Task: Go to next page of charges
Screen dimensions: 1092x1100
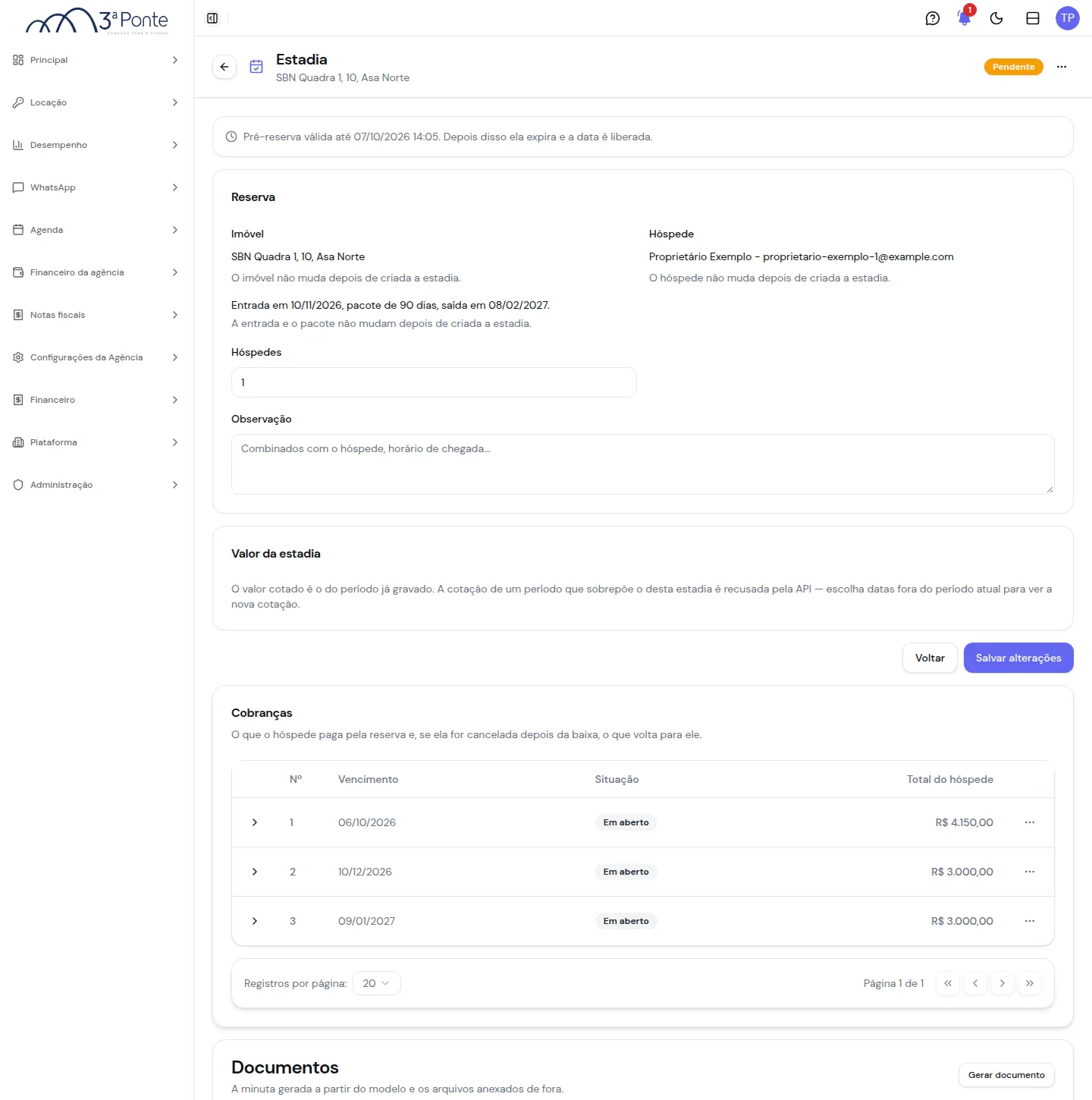Action: coord(1003,983)
